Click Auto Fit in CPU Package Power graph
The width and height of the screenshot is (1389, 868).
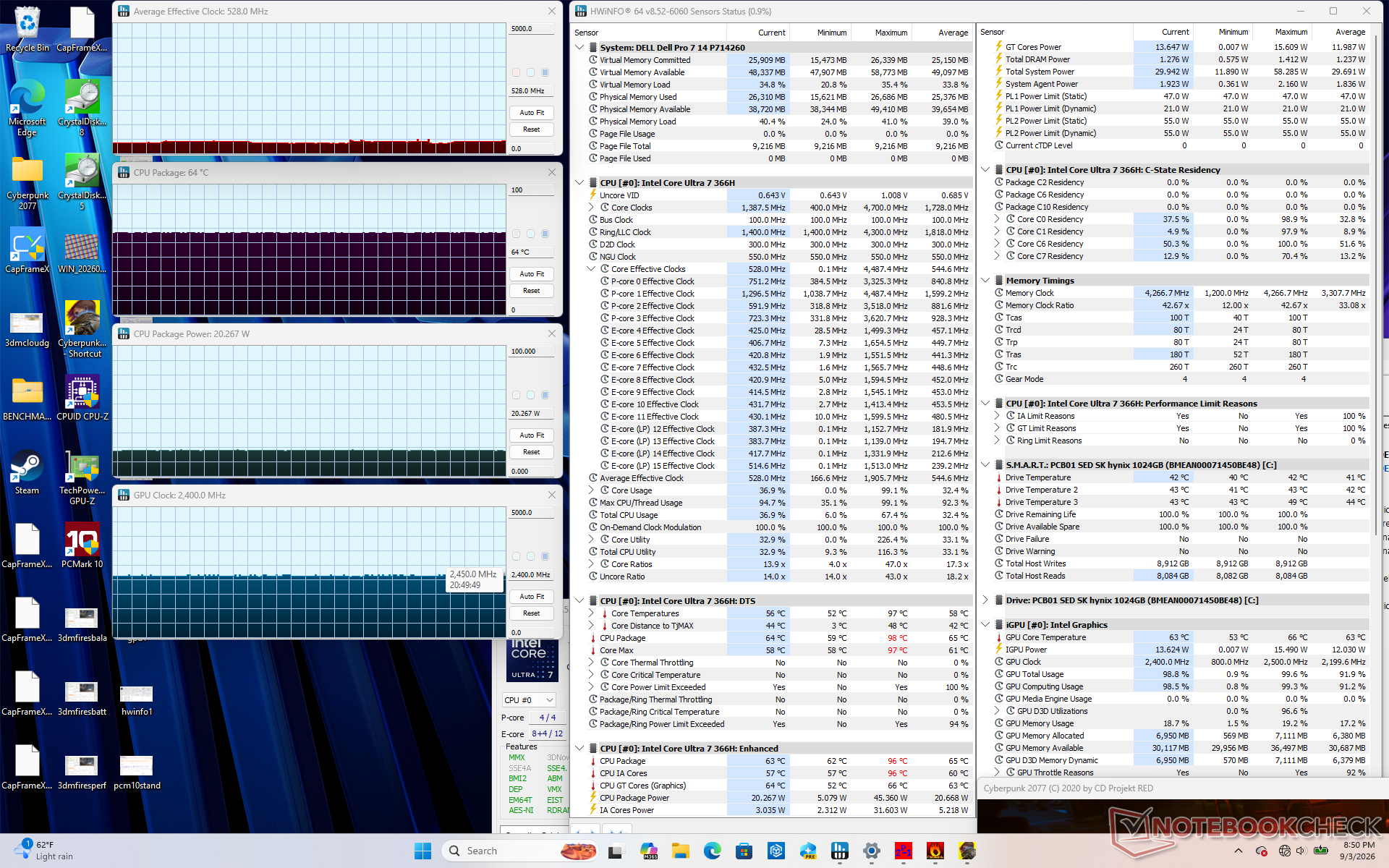point(532,435)
